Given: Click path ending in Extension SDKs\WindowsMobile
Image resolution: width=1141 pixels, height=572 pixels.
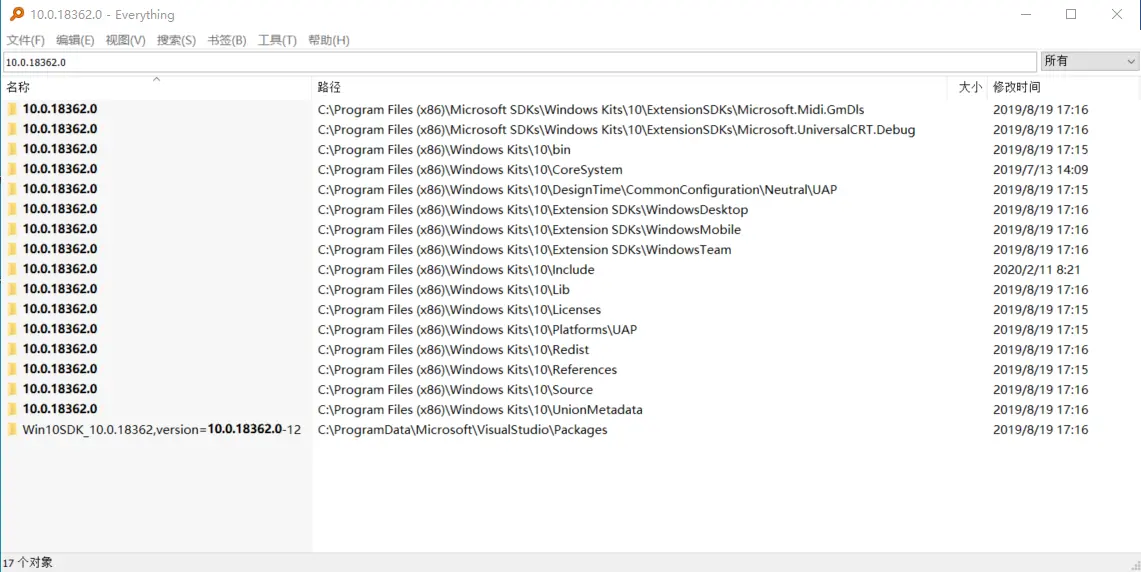Looking at the screenshot, I should click(x=529, y=229).
